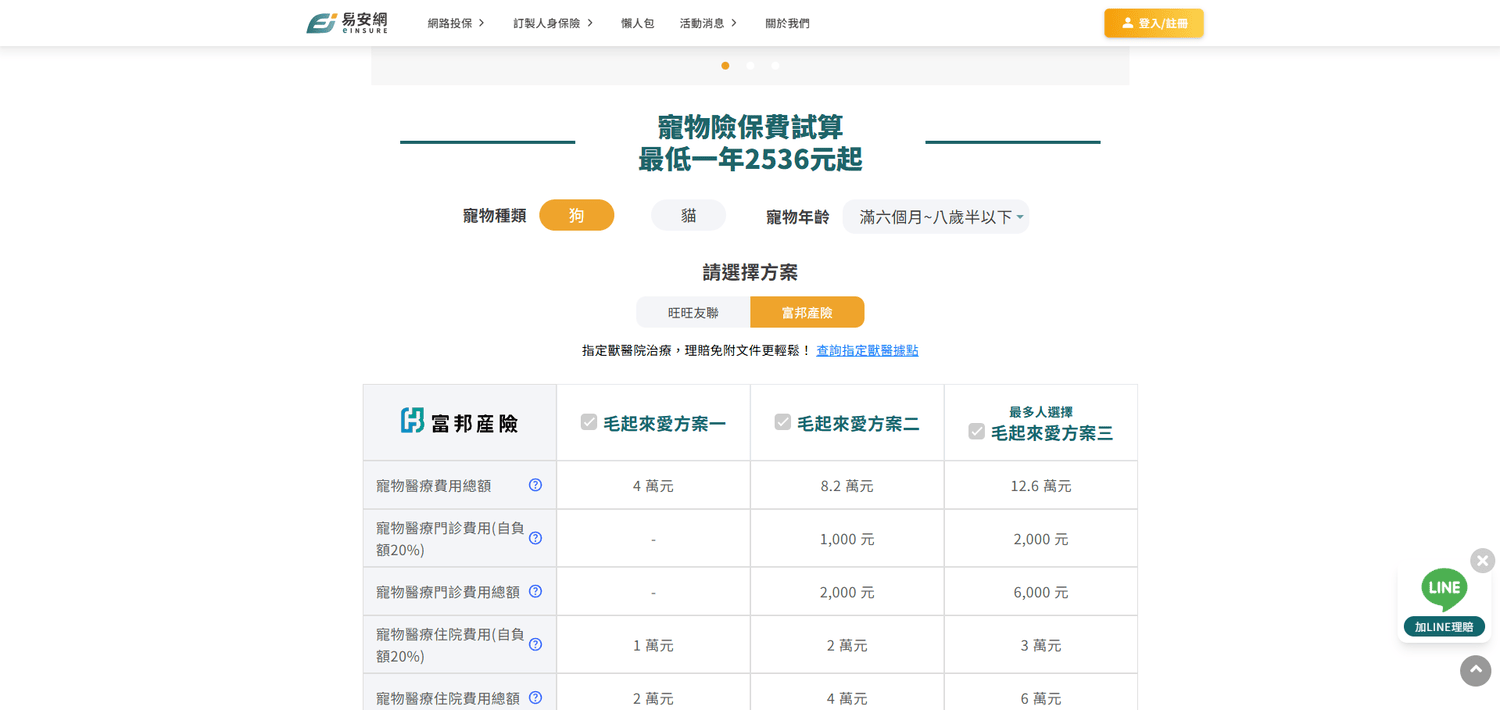
Task: Open the LINE chat icon
Action: [x=1444, y=589]
